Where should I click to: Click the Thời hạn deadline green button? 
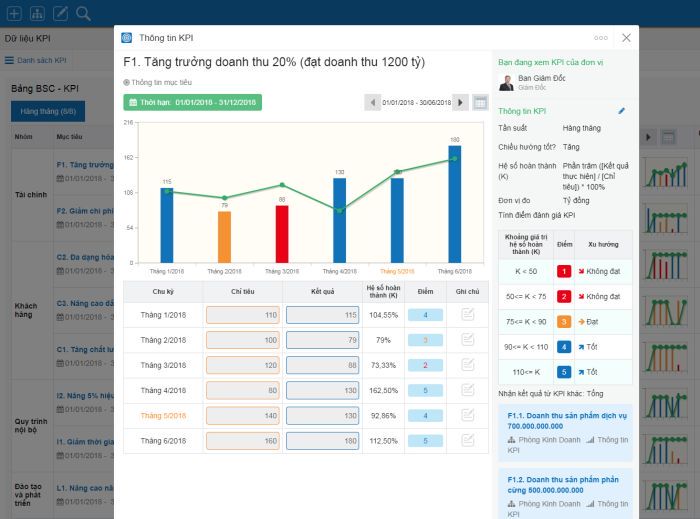tap(192, 102)
